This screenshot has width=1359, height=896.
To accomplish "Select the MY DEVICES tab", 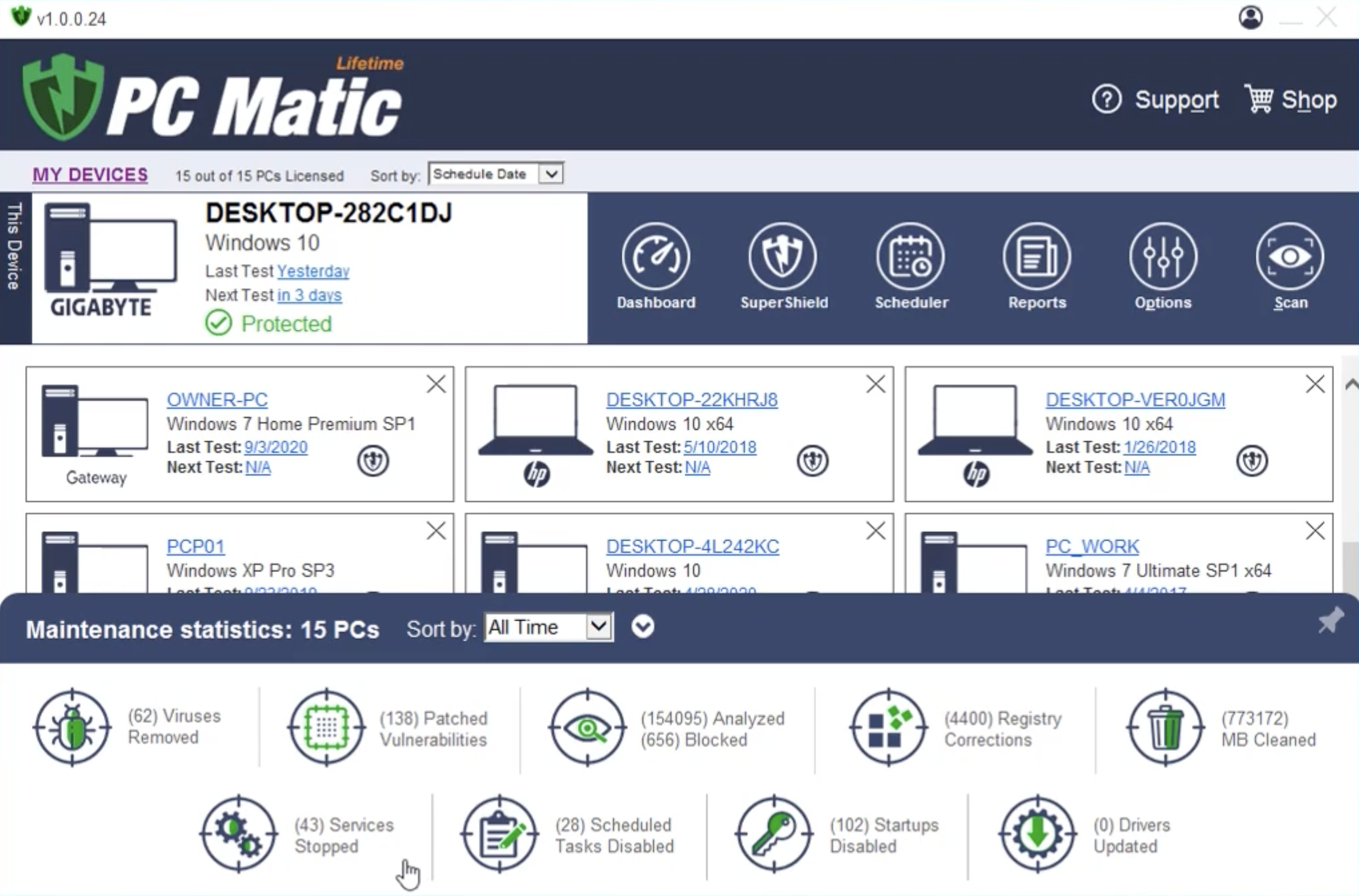I will (90, 175).
